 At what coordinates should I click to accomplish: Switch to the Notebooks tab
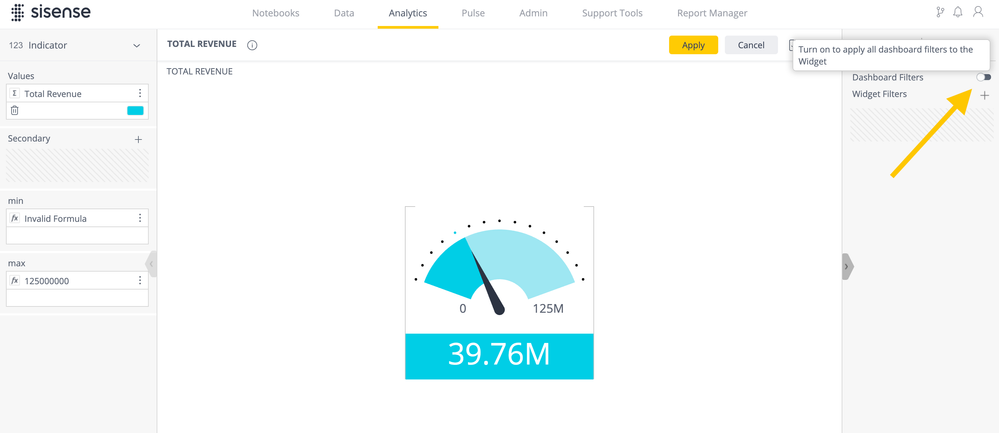tap(275, 13)
